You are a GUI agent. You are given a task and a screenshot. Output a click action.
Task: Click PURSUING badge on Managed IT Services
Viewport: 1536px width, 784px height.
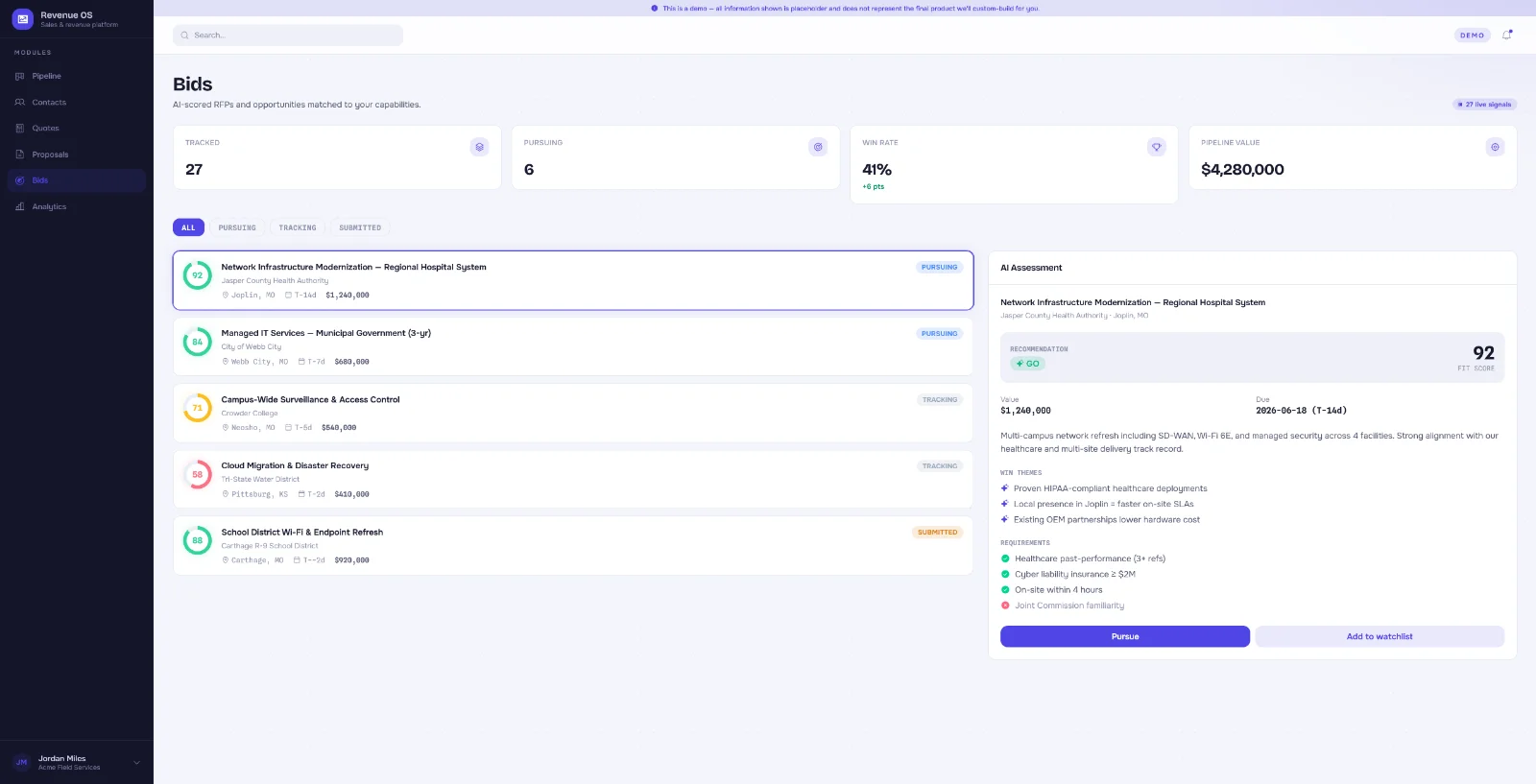pos(939,334)
